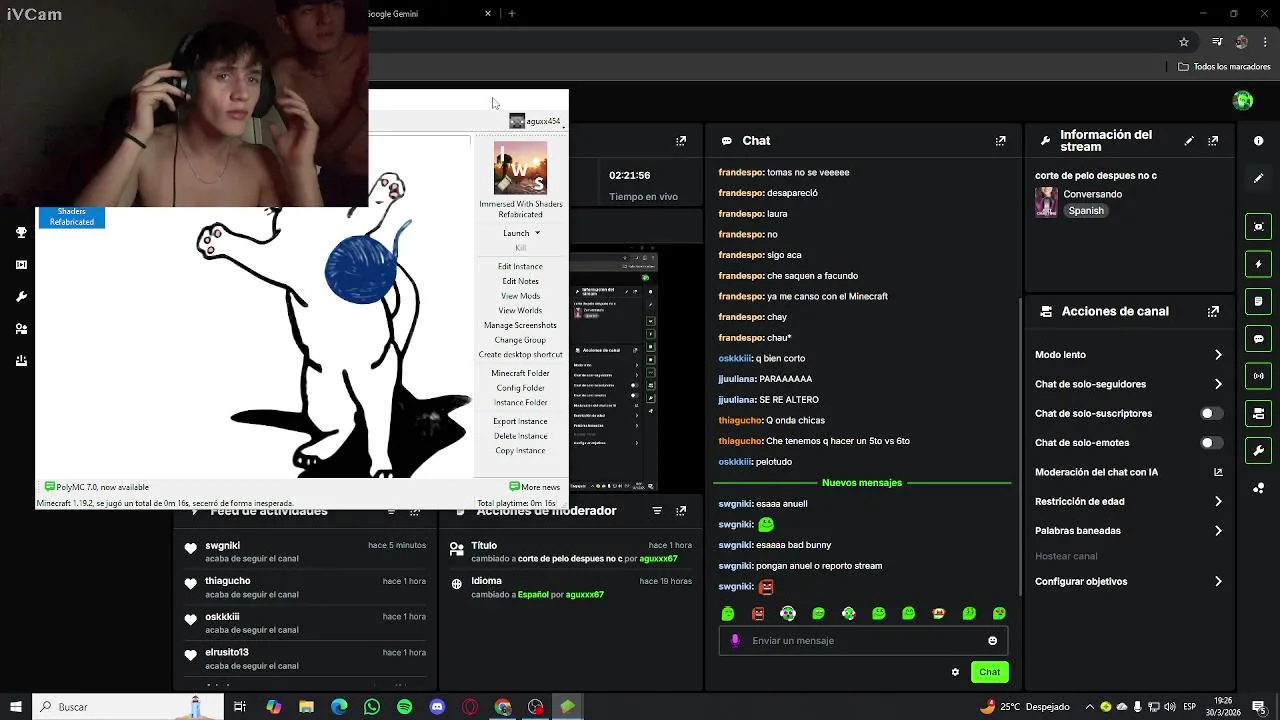
Task: Select Edit Notes in PolyMC menu
Action: (520, 281)
